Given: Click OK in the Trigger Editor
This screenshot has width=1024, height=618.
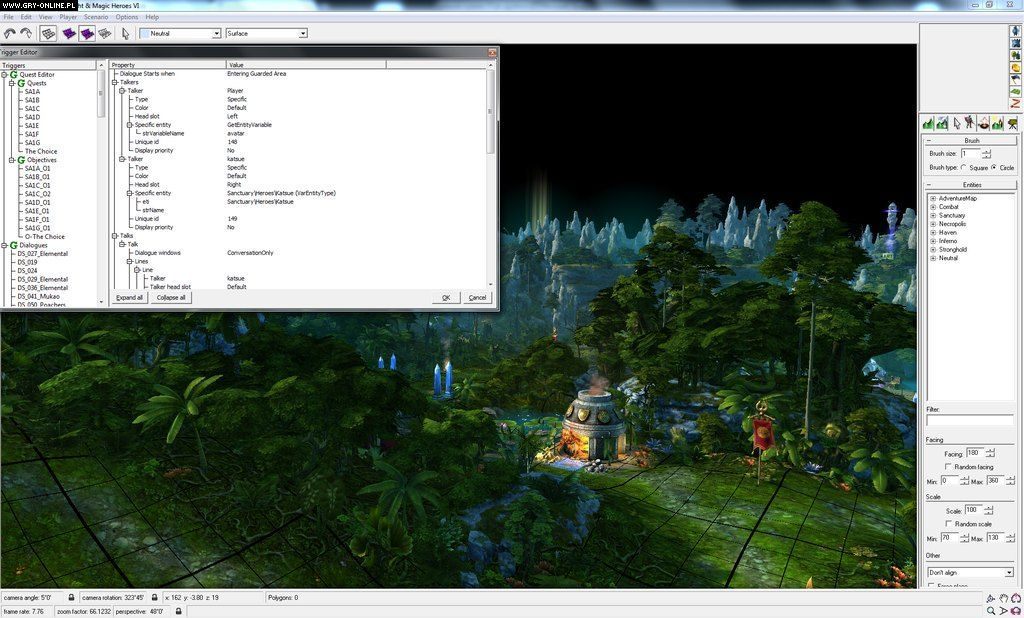Looking at the screenshot, I should click(x=446, y=298).
